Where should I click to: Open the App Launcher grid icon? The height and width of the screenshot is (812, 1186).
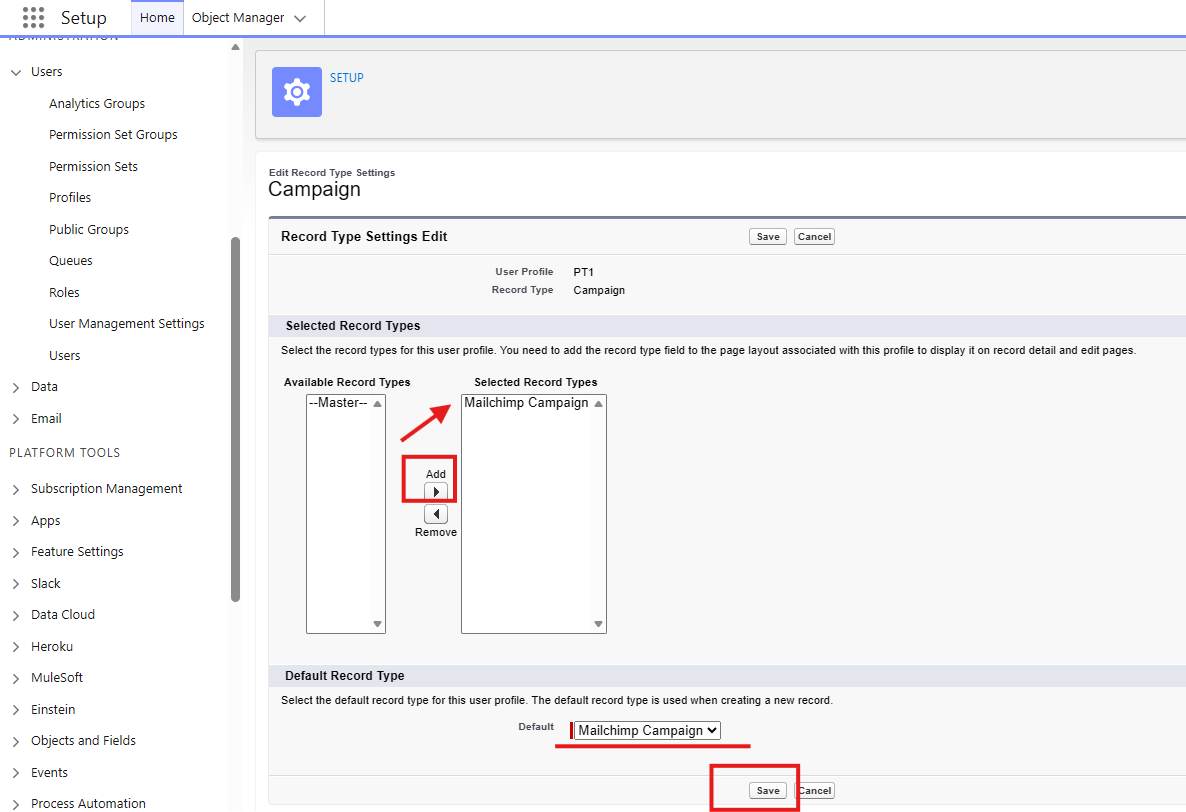[x=33, y=17]
